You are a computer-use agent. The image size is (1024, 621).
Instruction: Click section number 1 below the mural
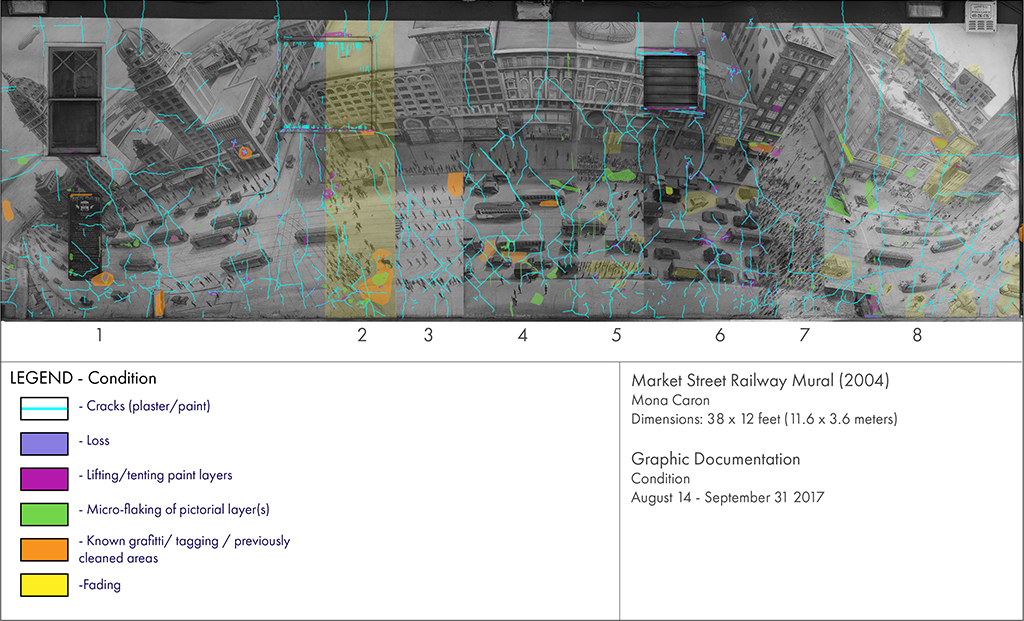click(x=99, y=336)
